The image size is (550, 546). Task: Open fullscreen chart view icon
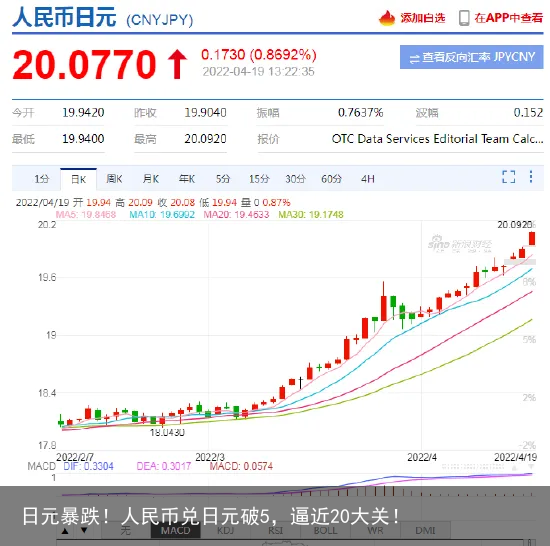tap(508, 177)
